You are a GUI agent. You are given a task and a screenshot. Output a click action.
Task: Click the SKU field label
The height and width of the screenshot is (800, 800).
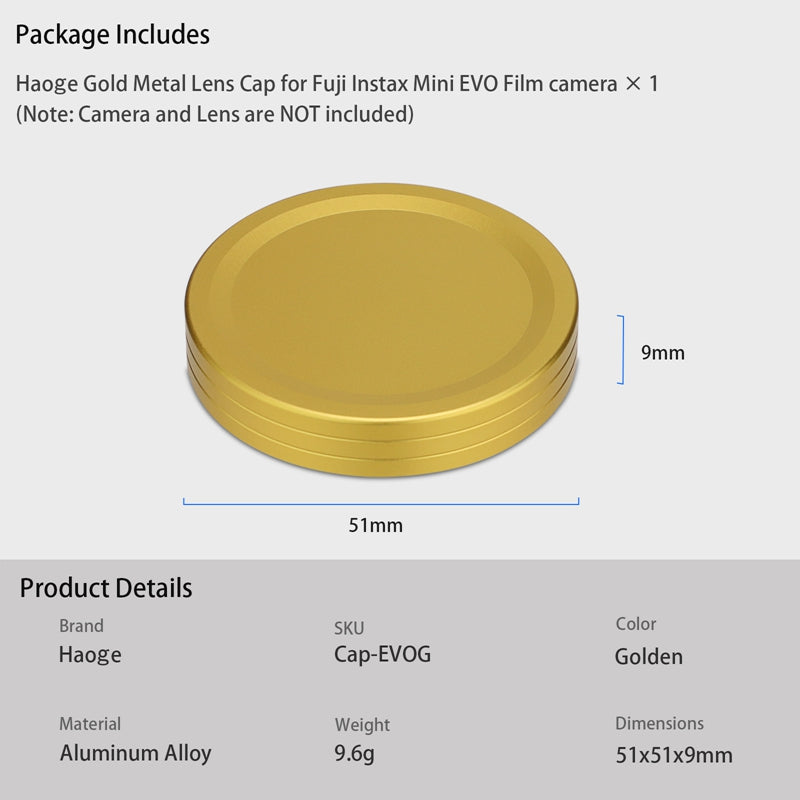tap(349, 628)
